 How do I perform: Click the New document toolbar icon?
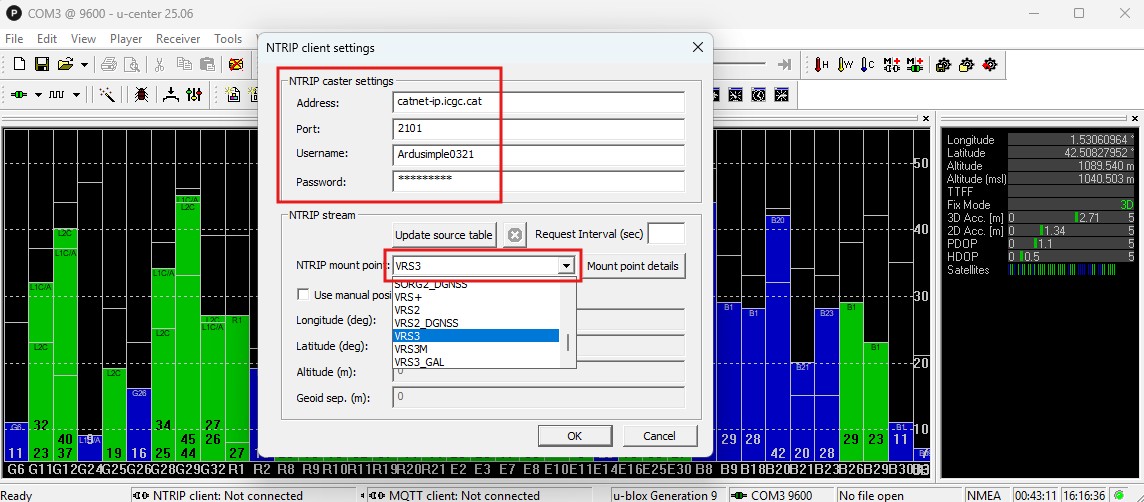tap(19, 65)
